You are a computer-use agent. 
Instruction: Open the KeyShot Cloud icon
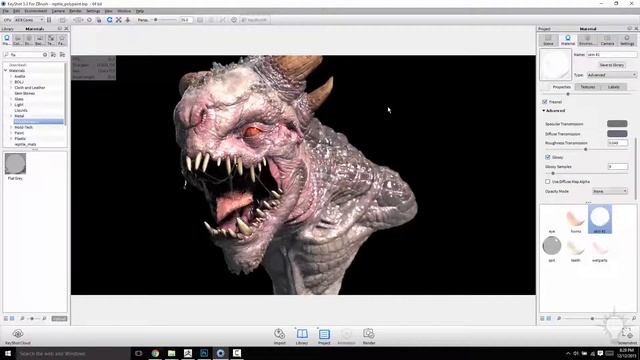coord(18,334)
